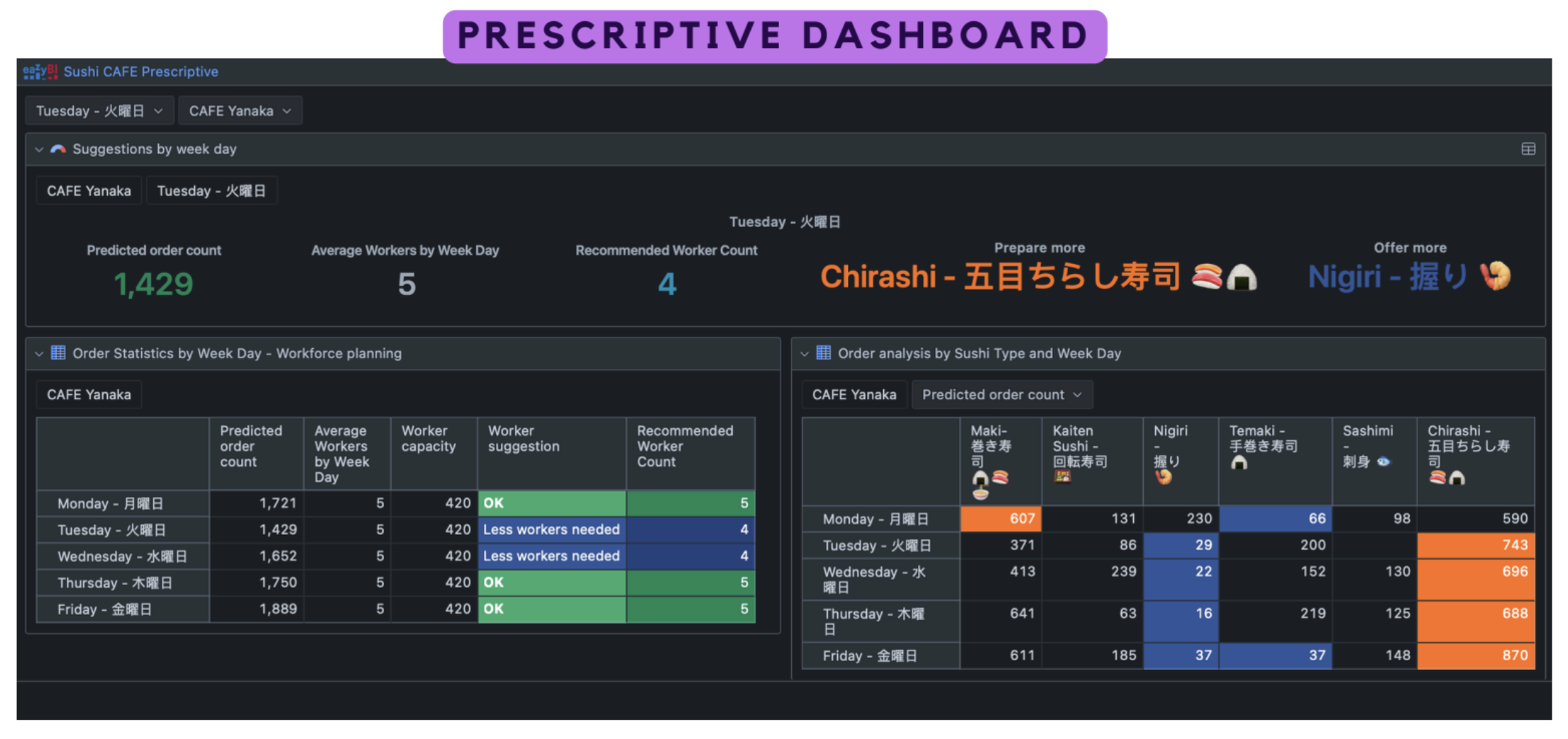Click the table icon beside Order Statistics title
1568x739 pixels.
click(58, 353)
